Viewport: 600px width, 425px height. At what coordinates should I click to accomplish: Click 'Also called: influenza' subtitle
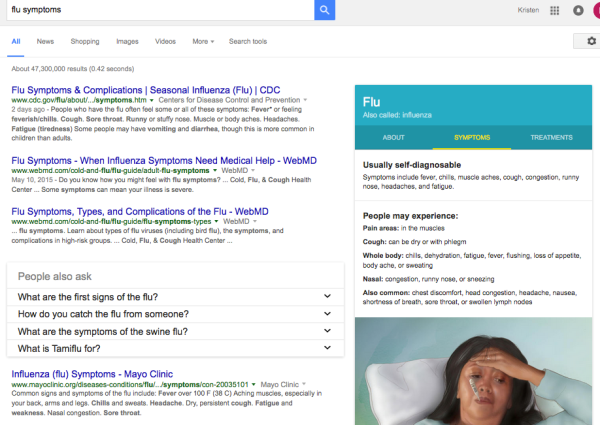point(397,115)
